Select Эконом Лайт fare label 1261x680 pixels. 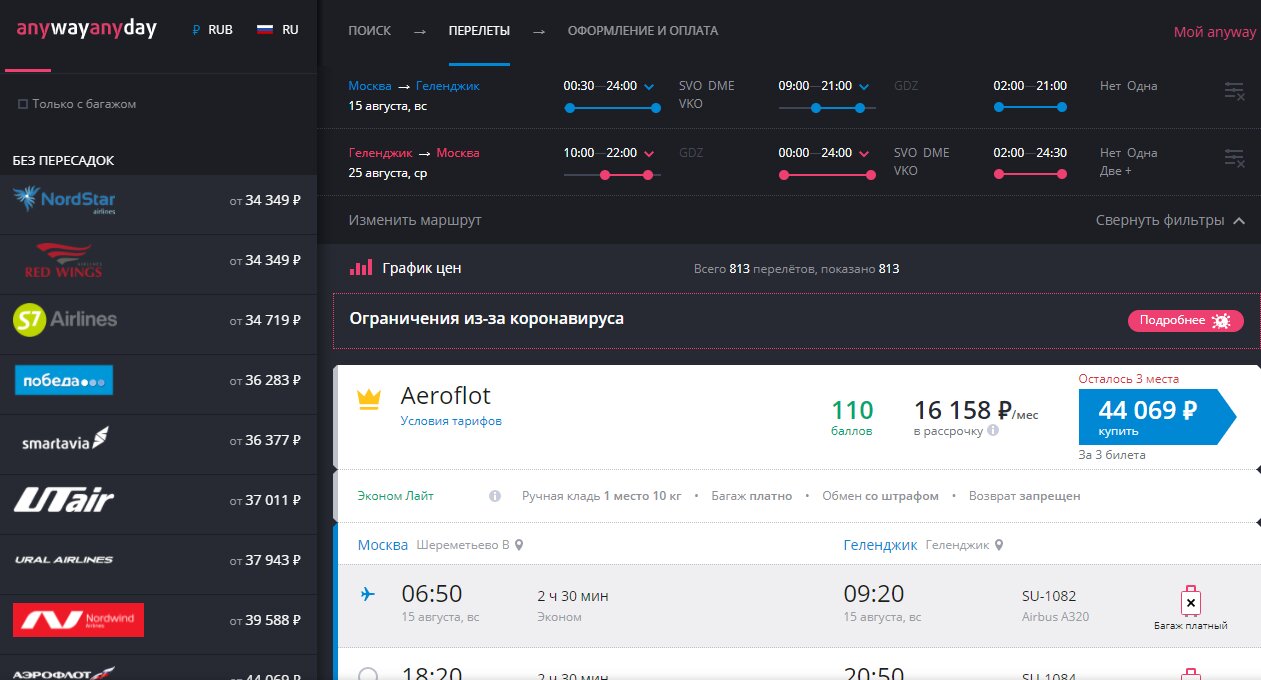(396, 496)
